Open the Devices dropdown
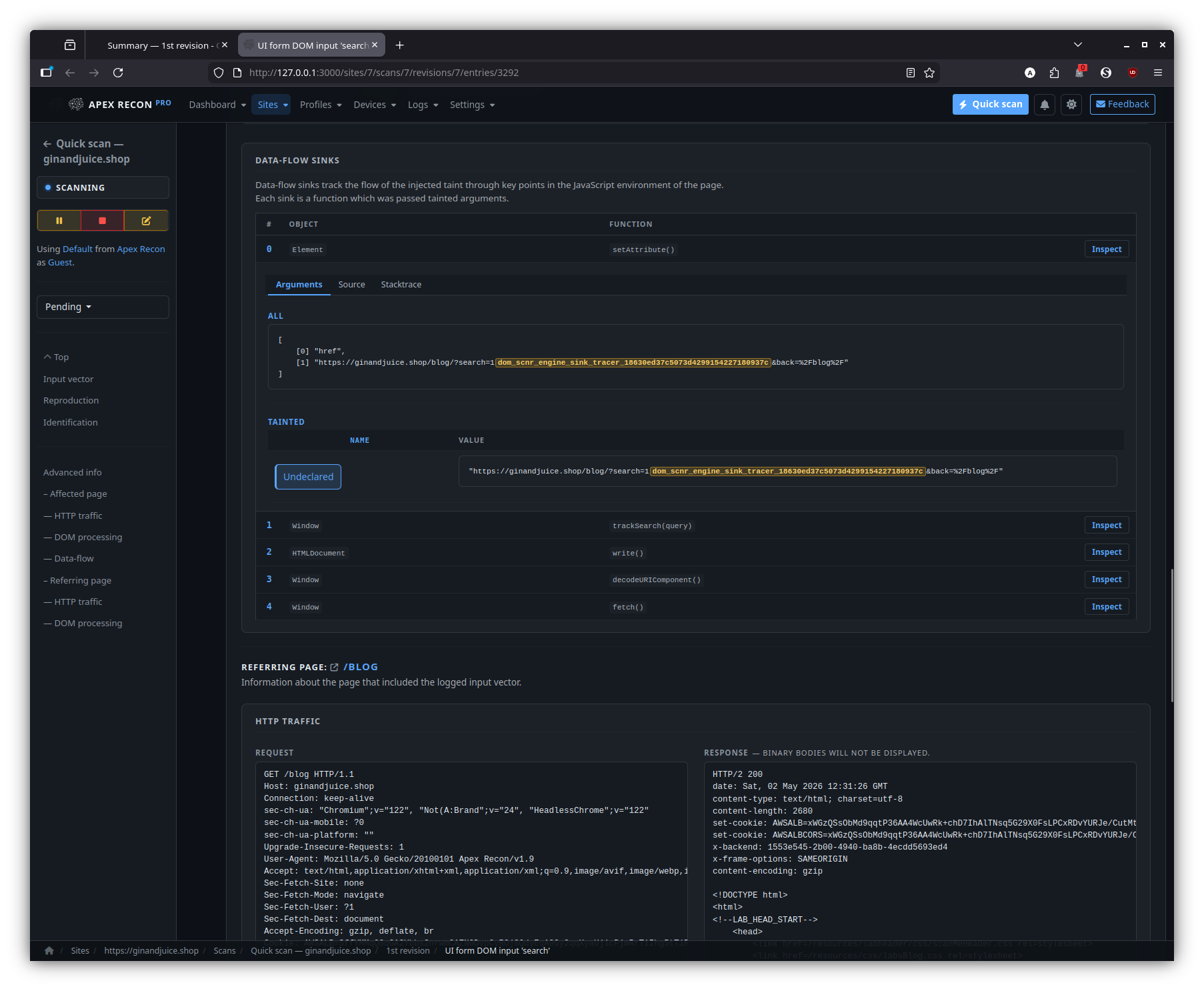The width and height of the screenshot is (1204, 991). (375, 105)
